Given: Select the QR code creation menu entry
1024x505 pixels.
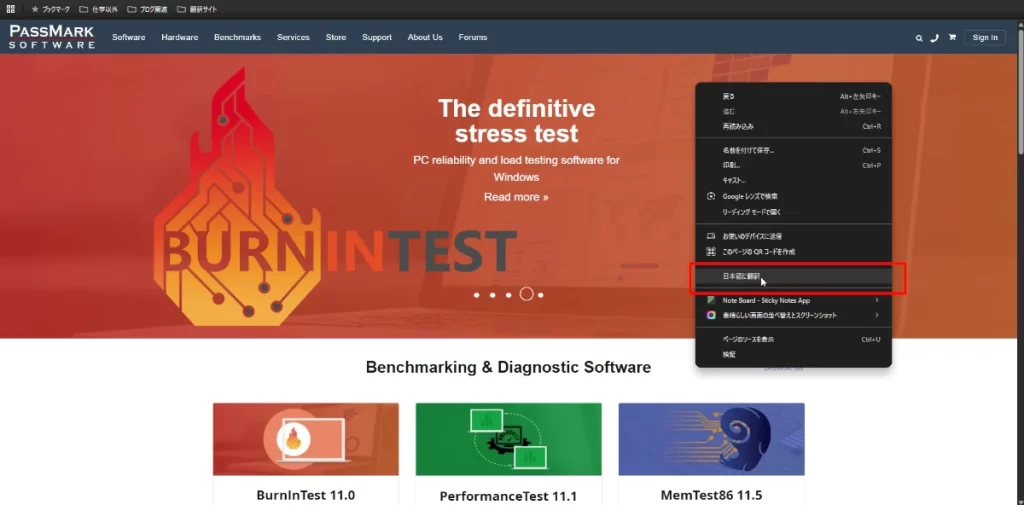Looking at the screenshot, I should pos(758,251).
